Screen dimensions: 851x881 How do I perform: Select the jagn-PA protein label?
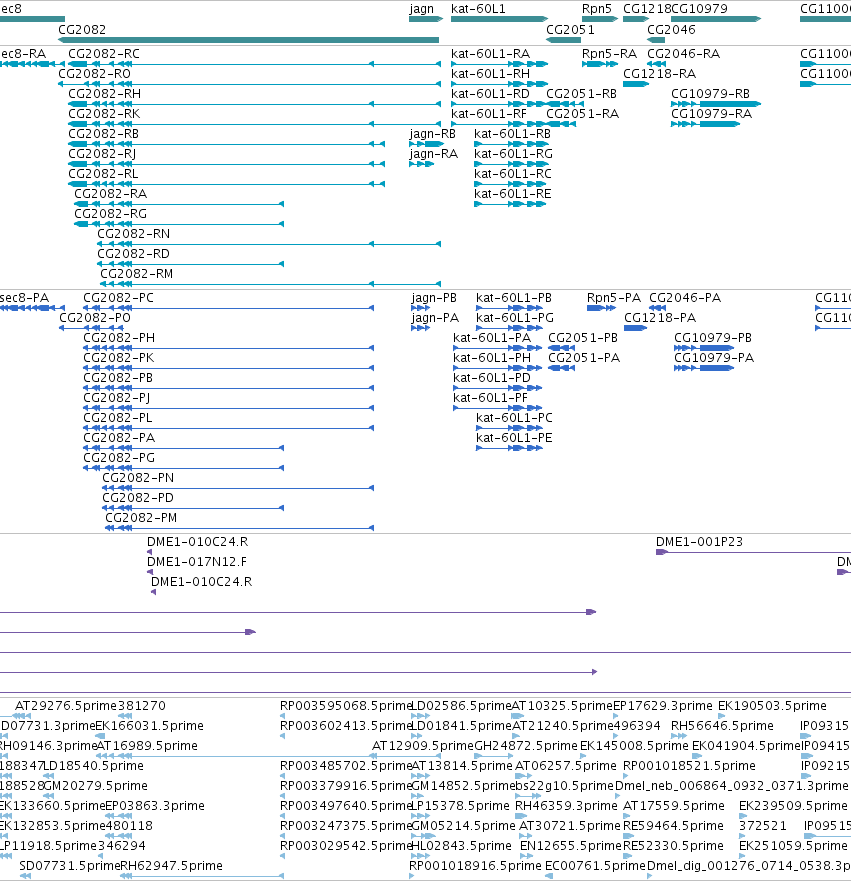435,319
